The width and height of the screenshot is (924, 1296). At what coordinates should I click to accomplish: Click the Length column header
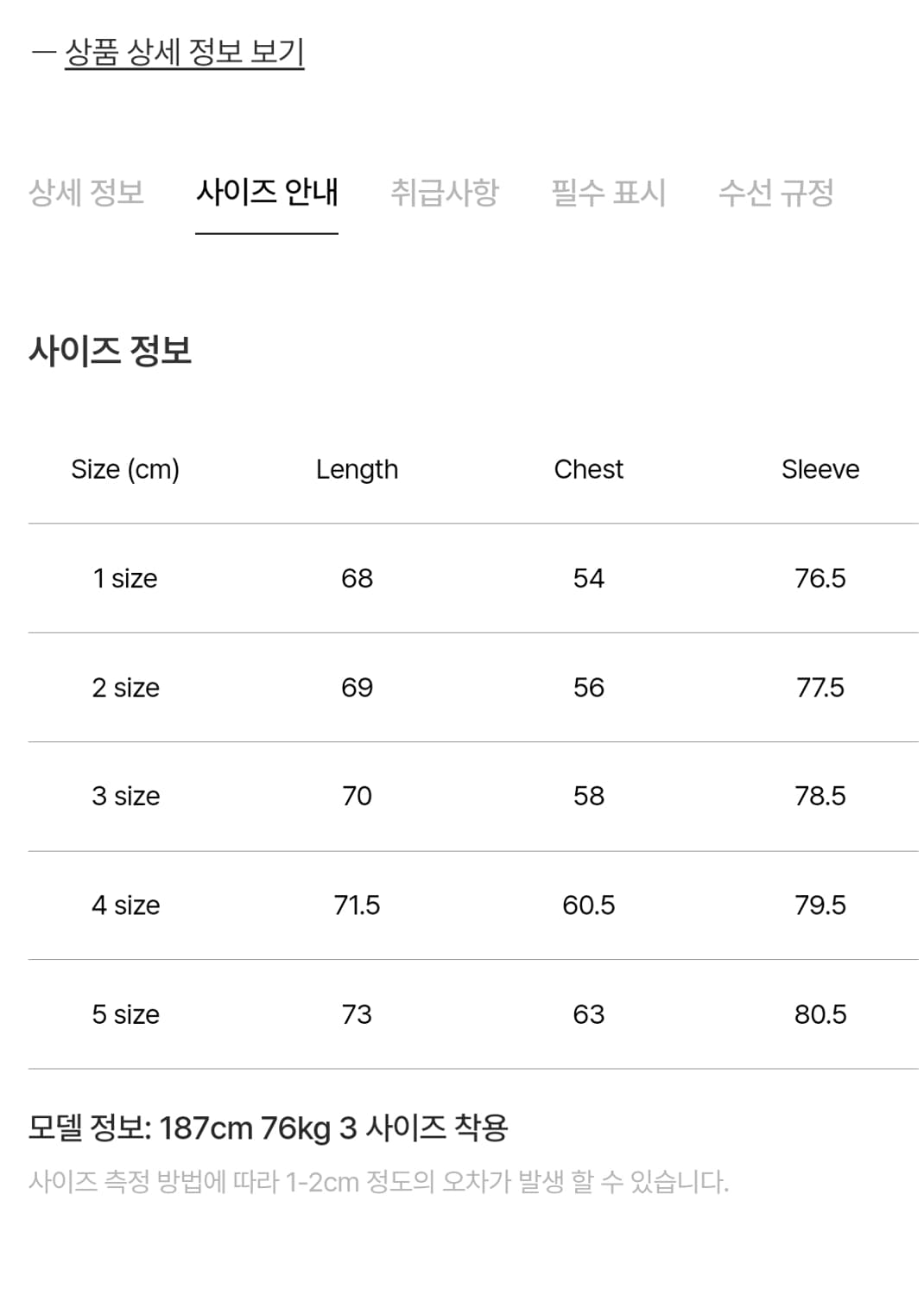pos(357,469)
